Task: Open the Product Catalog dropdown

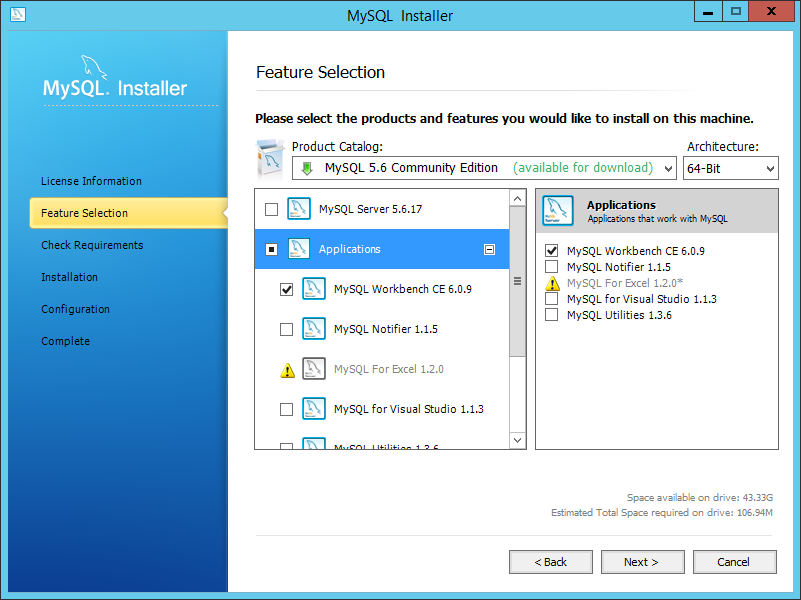Action: click(484, 168)
